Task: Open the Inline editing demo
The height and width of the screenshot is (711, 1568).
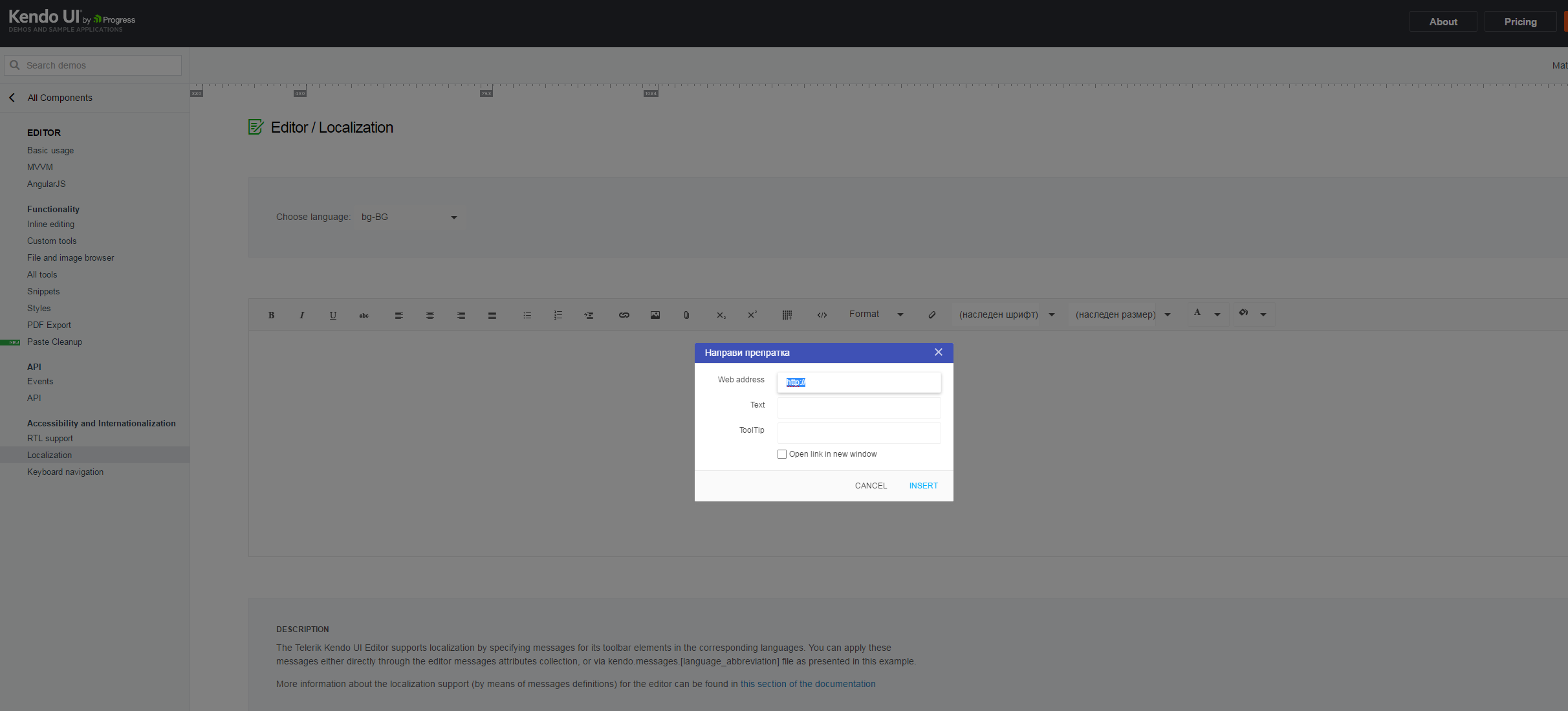Action: [50, 224]
